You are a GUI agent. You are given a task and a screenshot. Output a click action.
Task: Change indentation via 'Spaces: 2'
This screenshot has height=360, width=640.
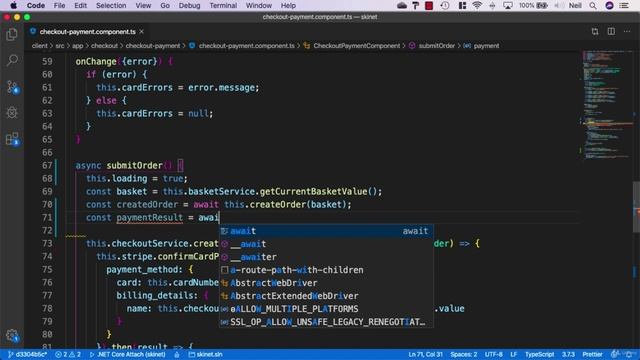pos(464,354)
